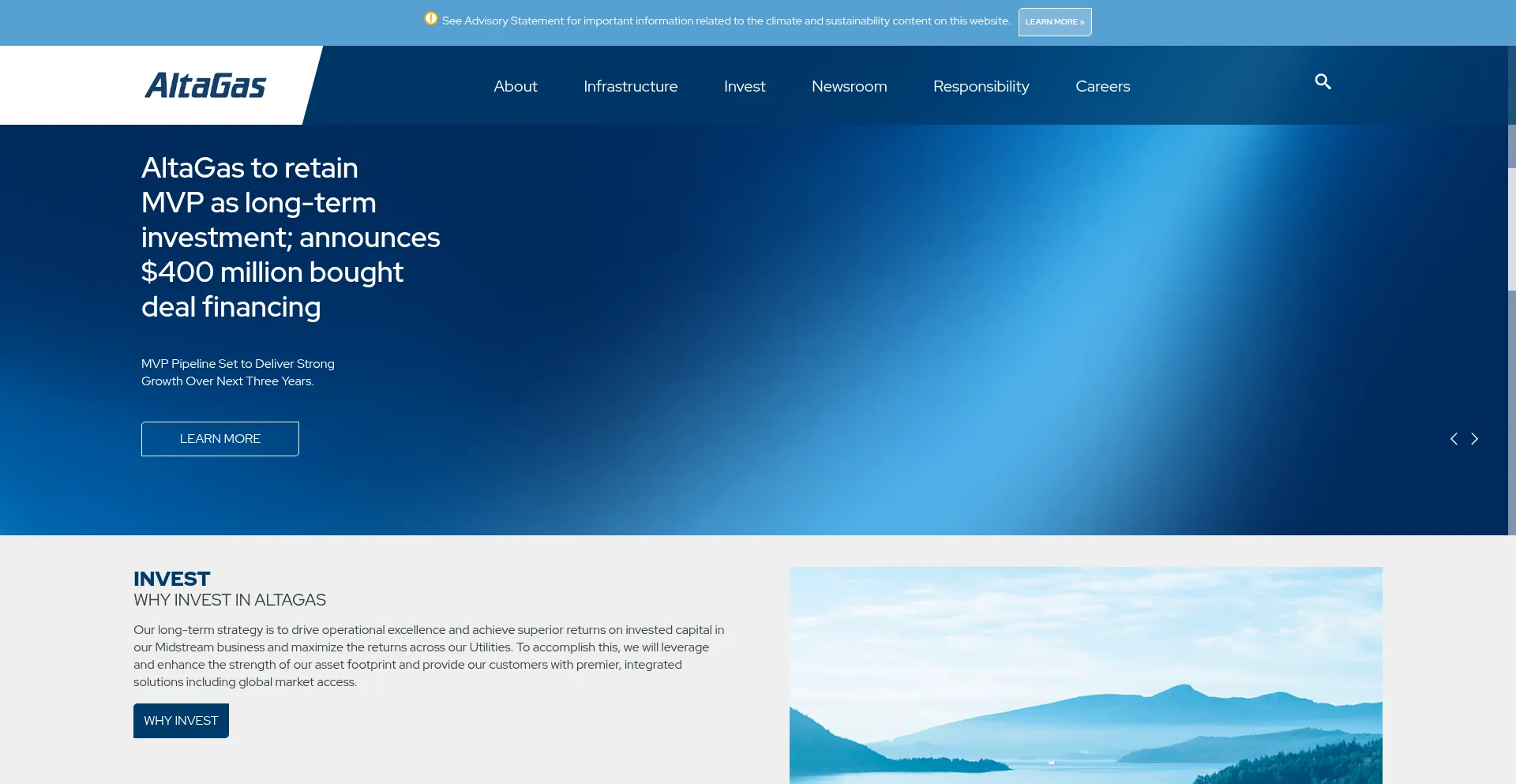
Task: Advance to next hero slide arrow
Action: tap(1474, 439)
